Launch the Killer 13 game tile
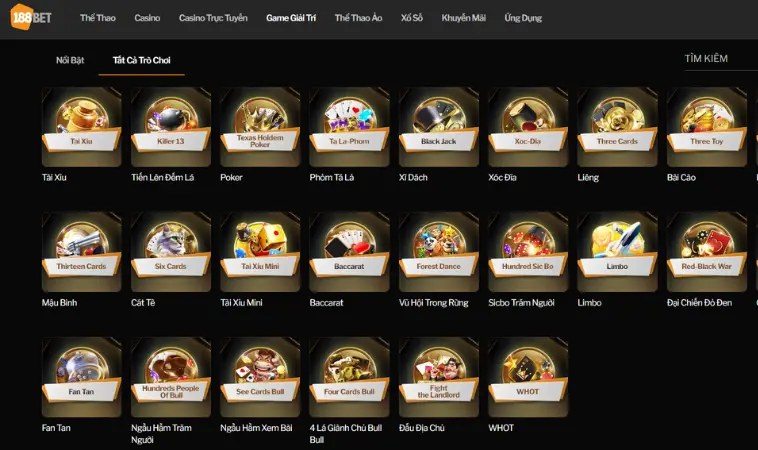The width and height of the screenshot is (758, 450). point(171,127)
